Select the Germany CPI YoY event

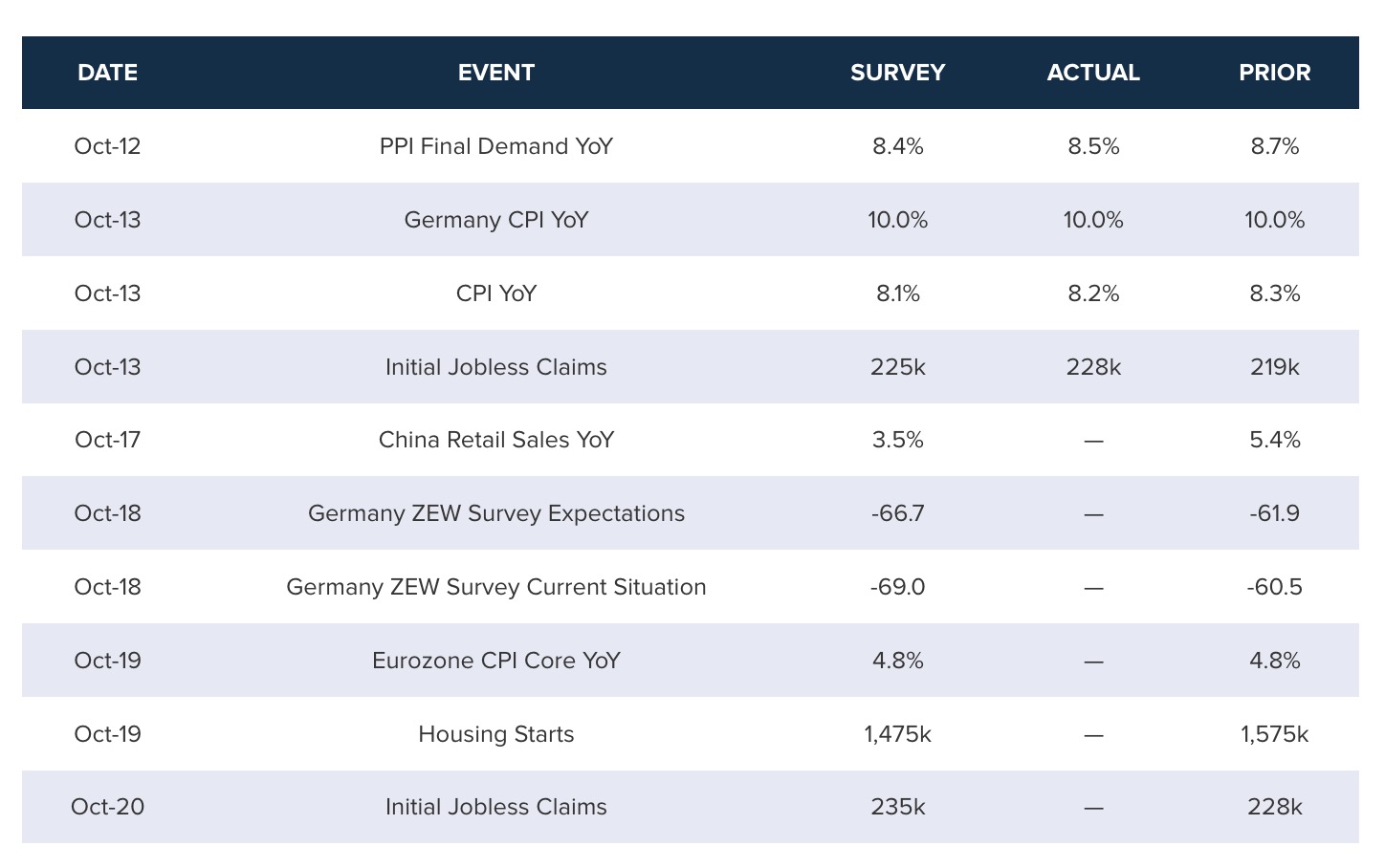coord(495,220)
